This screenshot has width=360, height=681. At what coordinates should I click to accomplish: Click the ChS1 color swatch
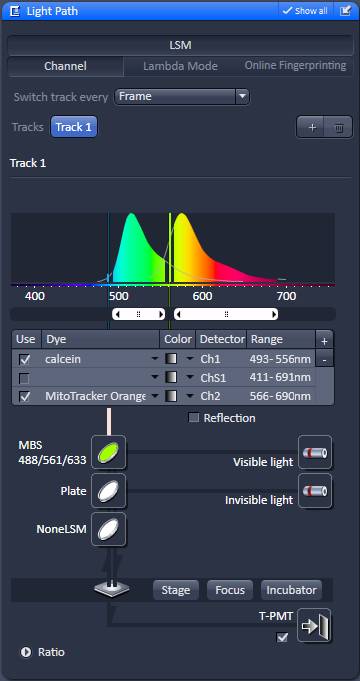point(172,378)
